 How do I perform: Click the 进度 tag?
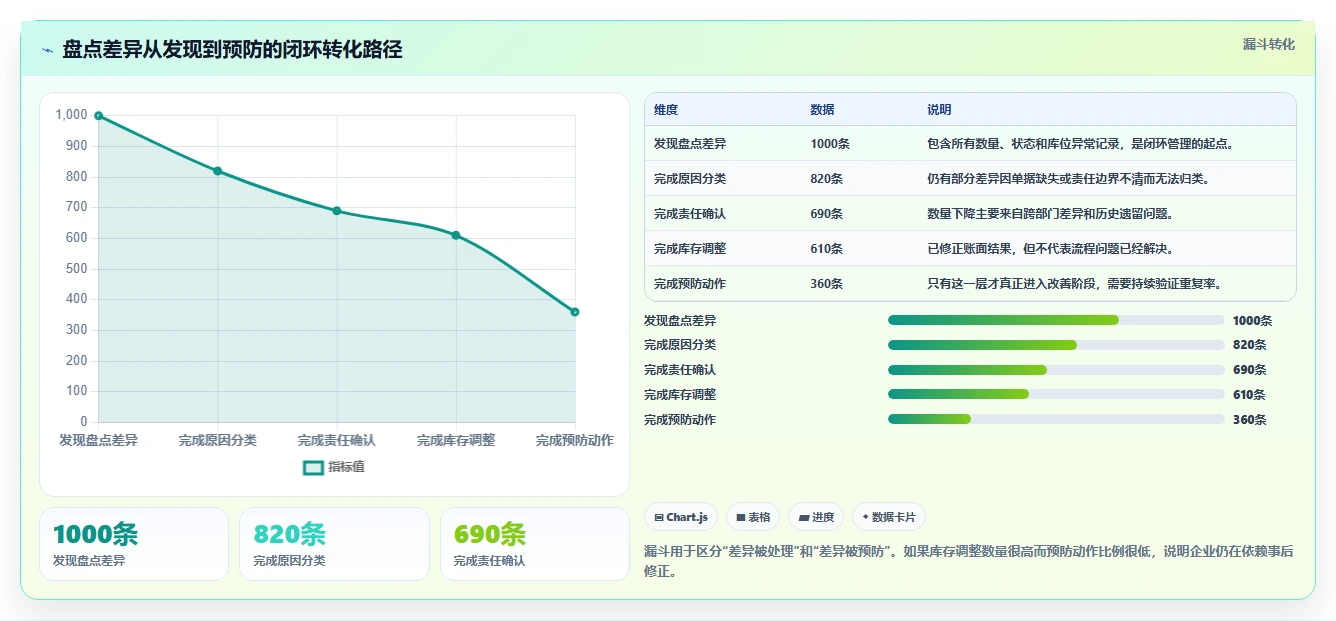pos(816,517)
